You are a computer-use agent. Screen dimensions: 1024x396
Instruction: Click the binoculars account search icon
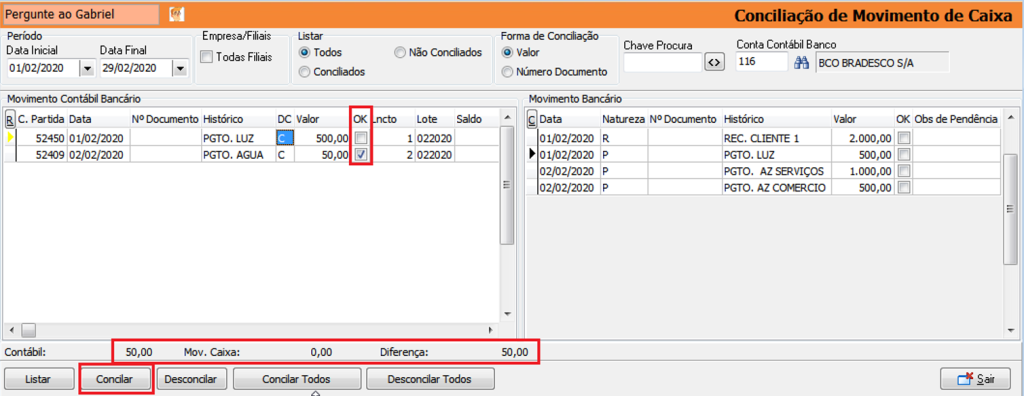[802, 63]
